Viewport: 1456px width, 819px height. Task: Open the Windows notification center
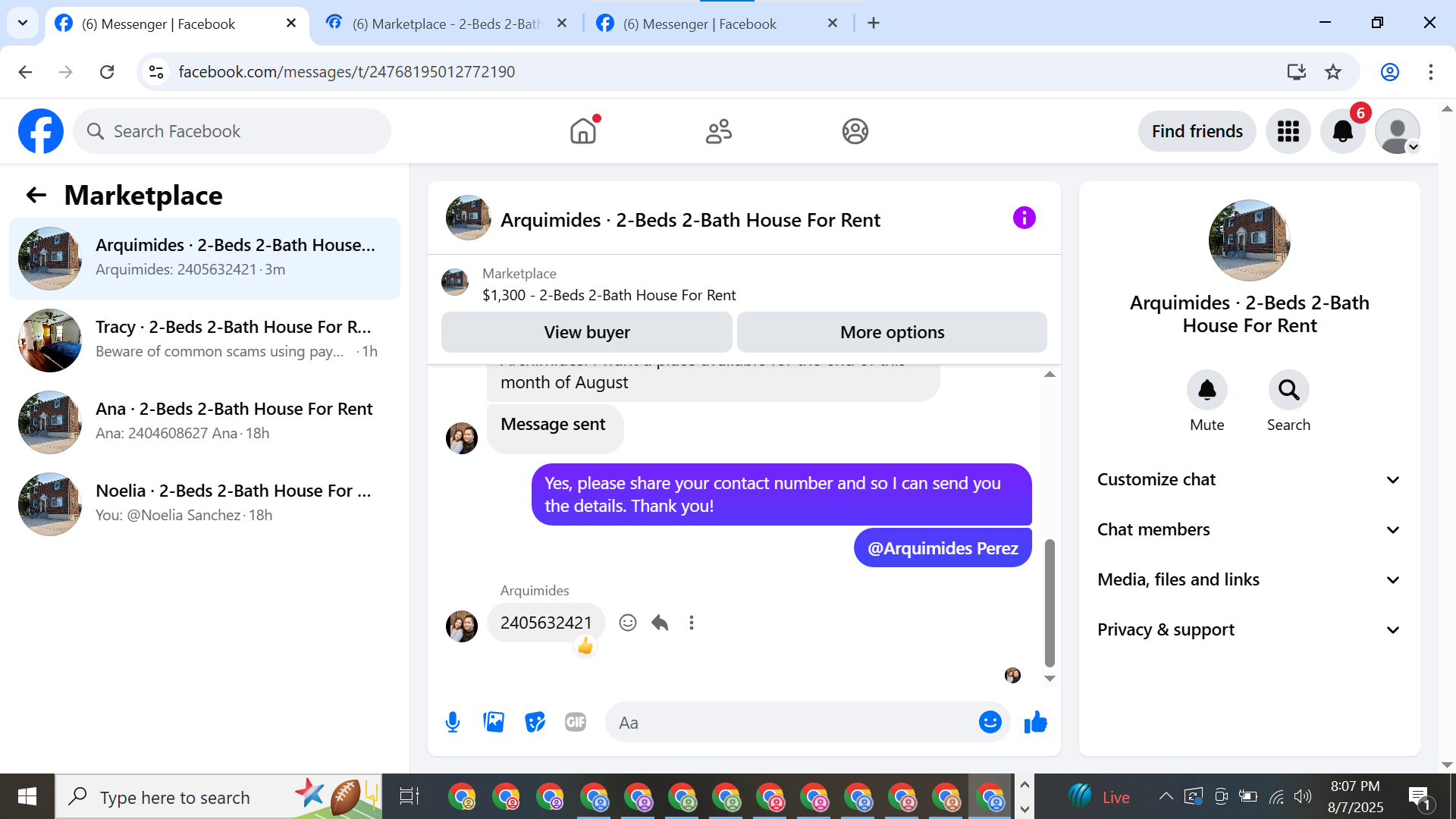pyautogui.click(x=1420, y=797)
